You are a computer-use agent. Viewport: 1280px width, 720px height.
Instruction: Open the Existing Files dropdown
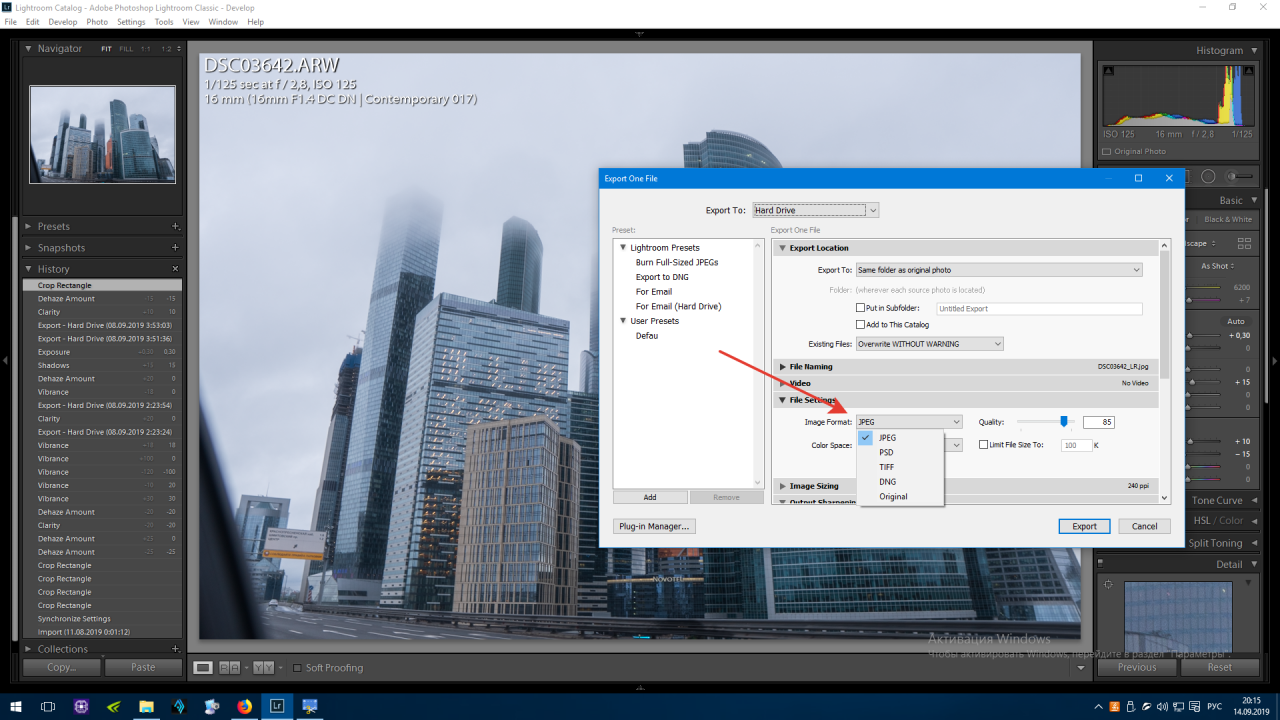[929, 344]
